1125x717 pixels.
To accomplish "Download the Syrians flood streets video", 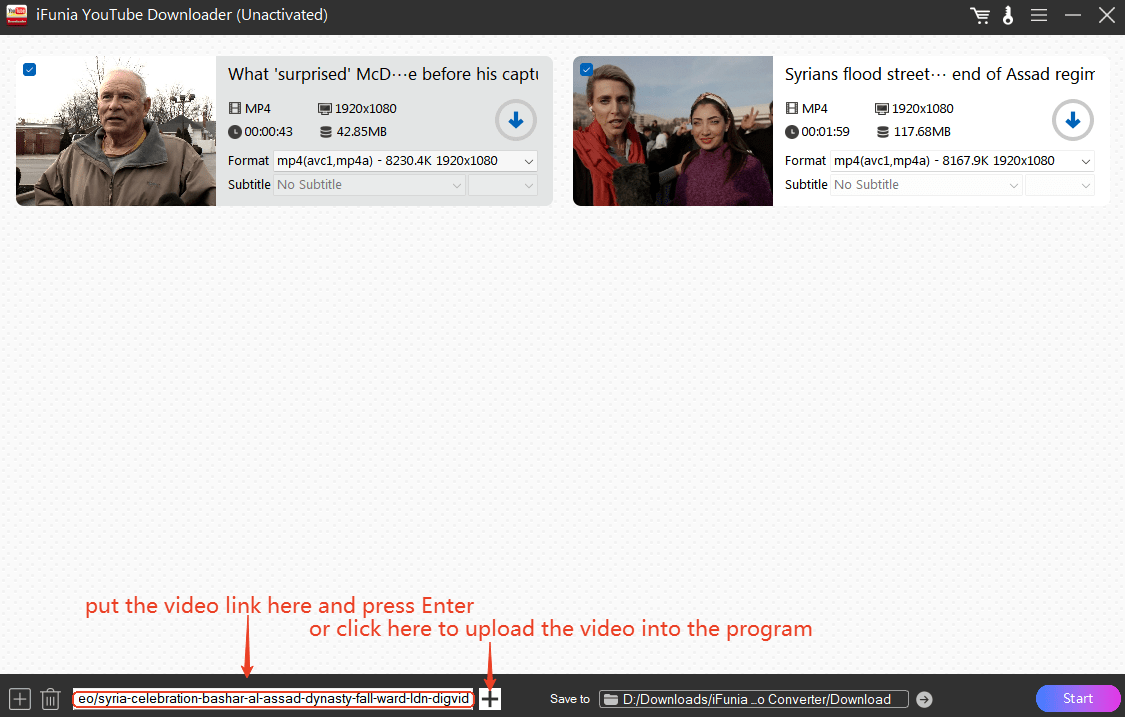I will [x=1072, y=121].
